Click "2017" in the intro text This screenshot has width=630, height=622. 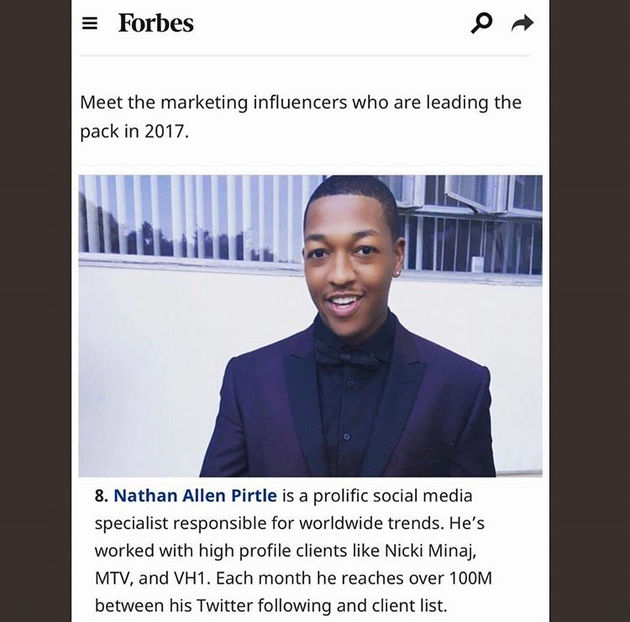[x=166, y=131]
